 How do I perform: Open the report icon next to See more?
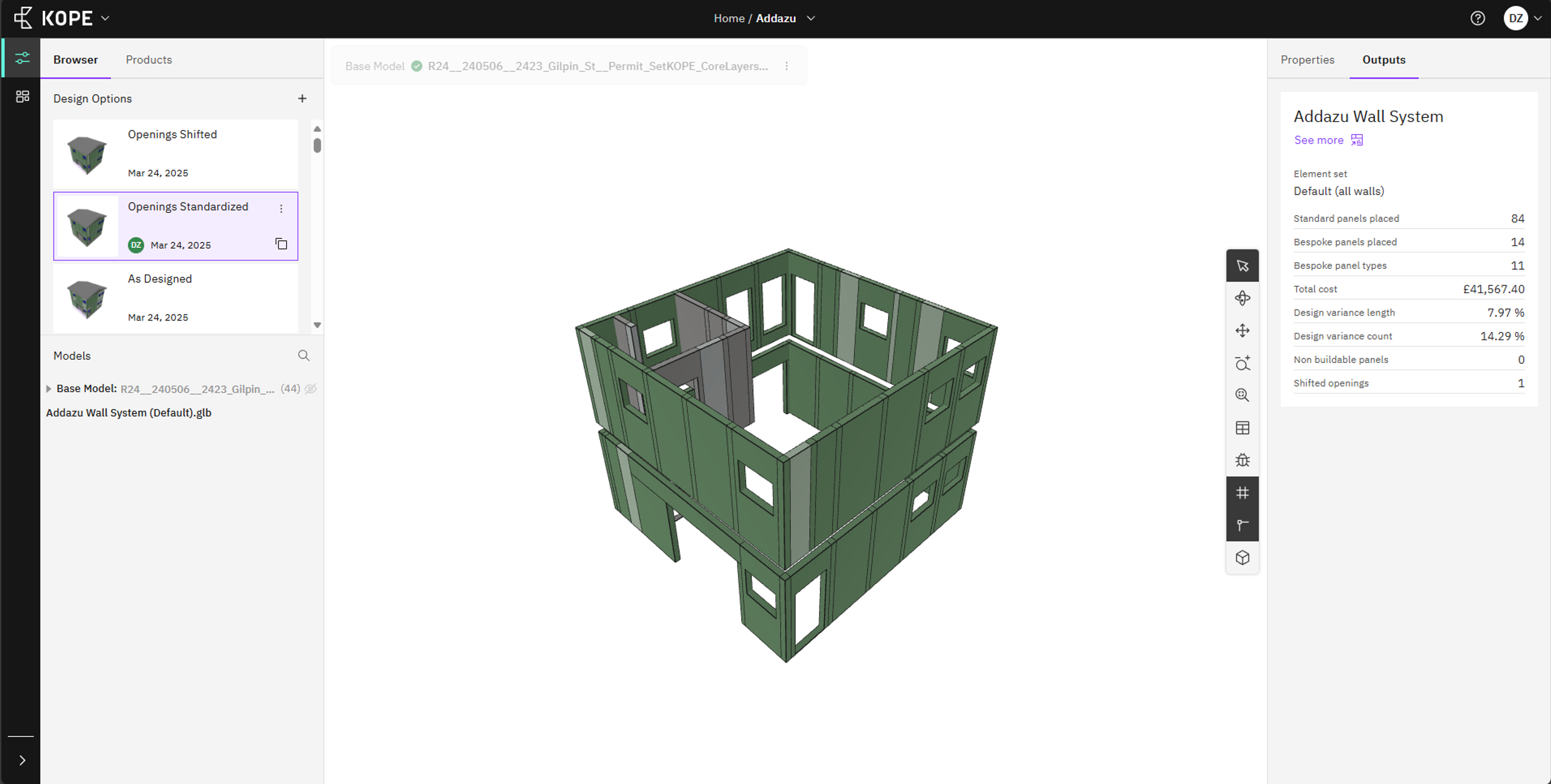[x=1356, y=139]
